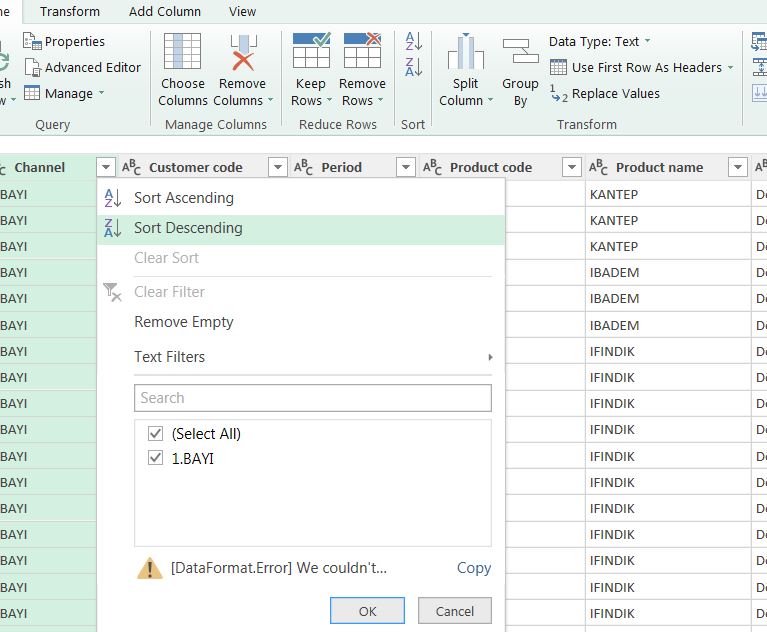Expand Use First Row As Headers arrow
Viewport: 767px width, 632px height.
click(730, 68)
